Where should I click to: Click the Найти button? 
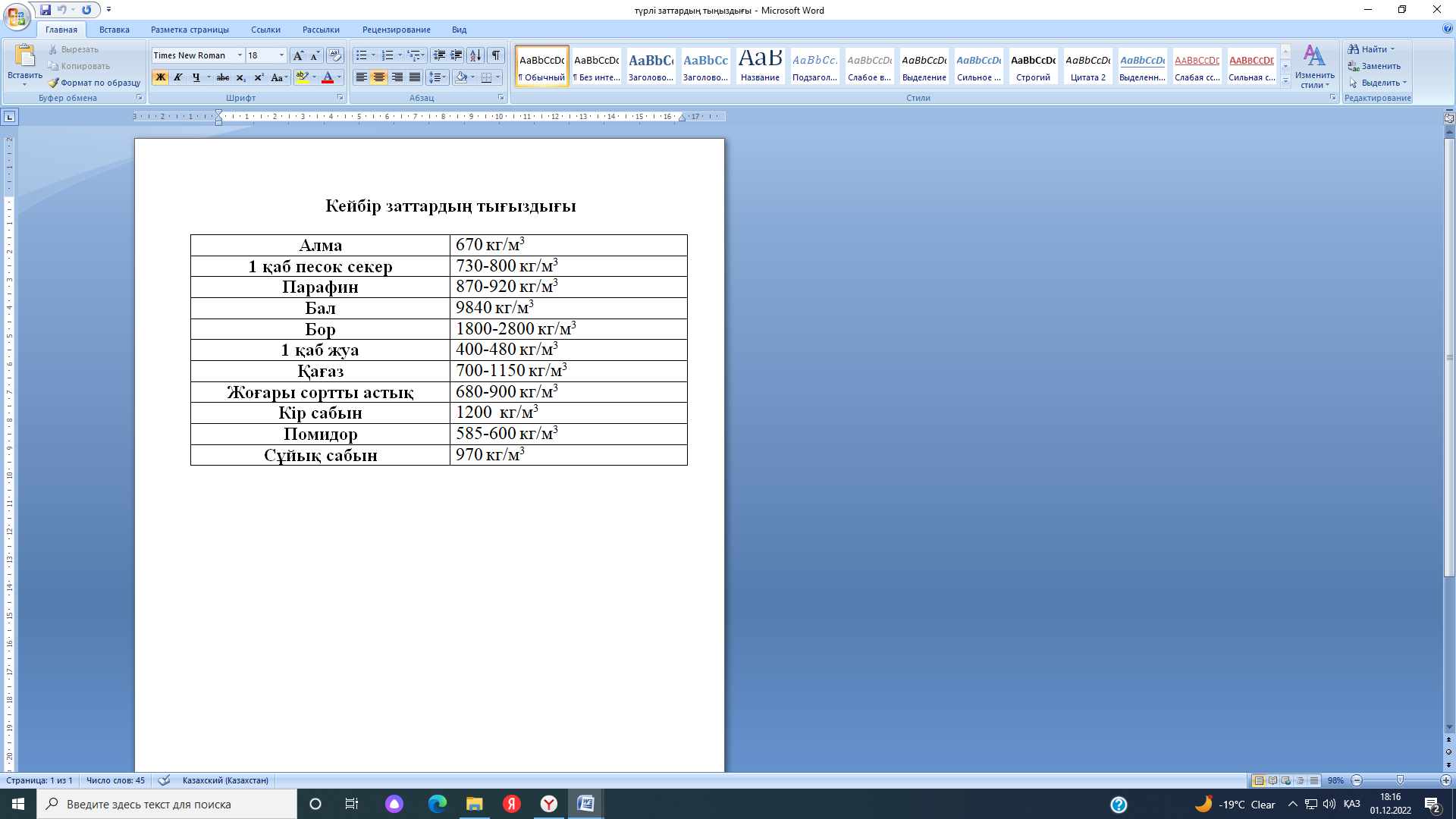pyautogui.click(x=1370, y=49)
